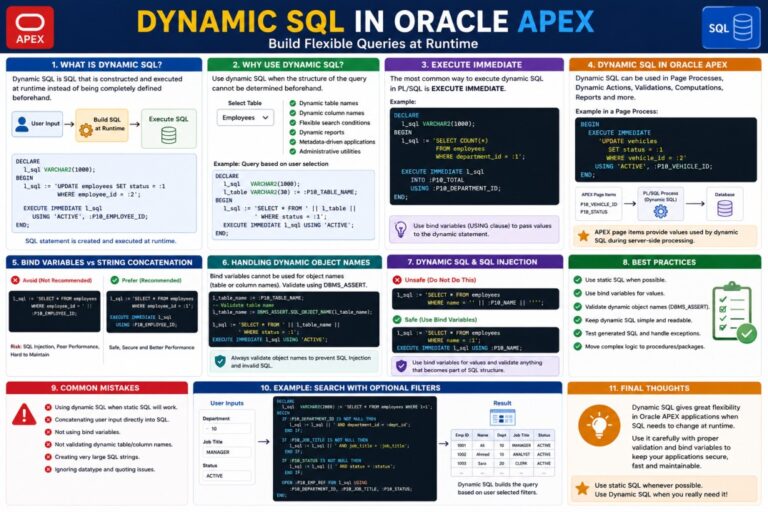The width and height of the screenshot is (768, 512).
Task: Select the 9. Common Mistakes header
Action: (97, 388)
